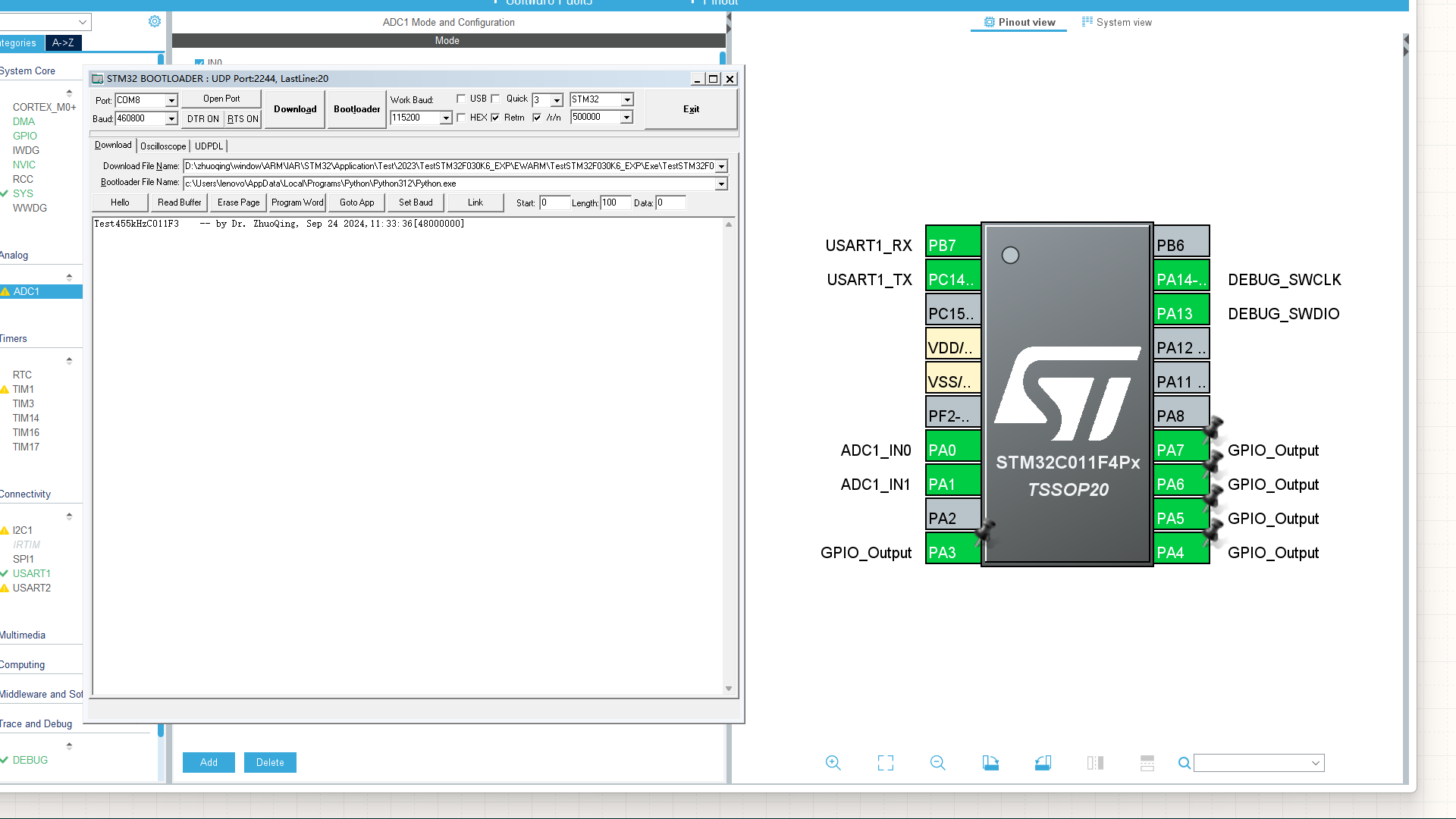Click the Length input field
The height and width of the screenshot is (819, 1456).
click(x=615, y=202)
